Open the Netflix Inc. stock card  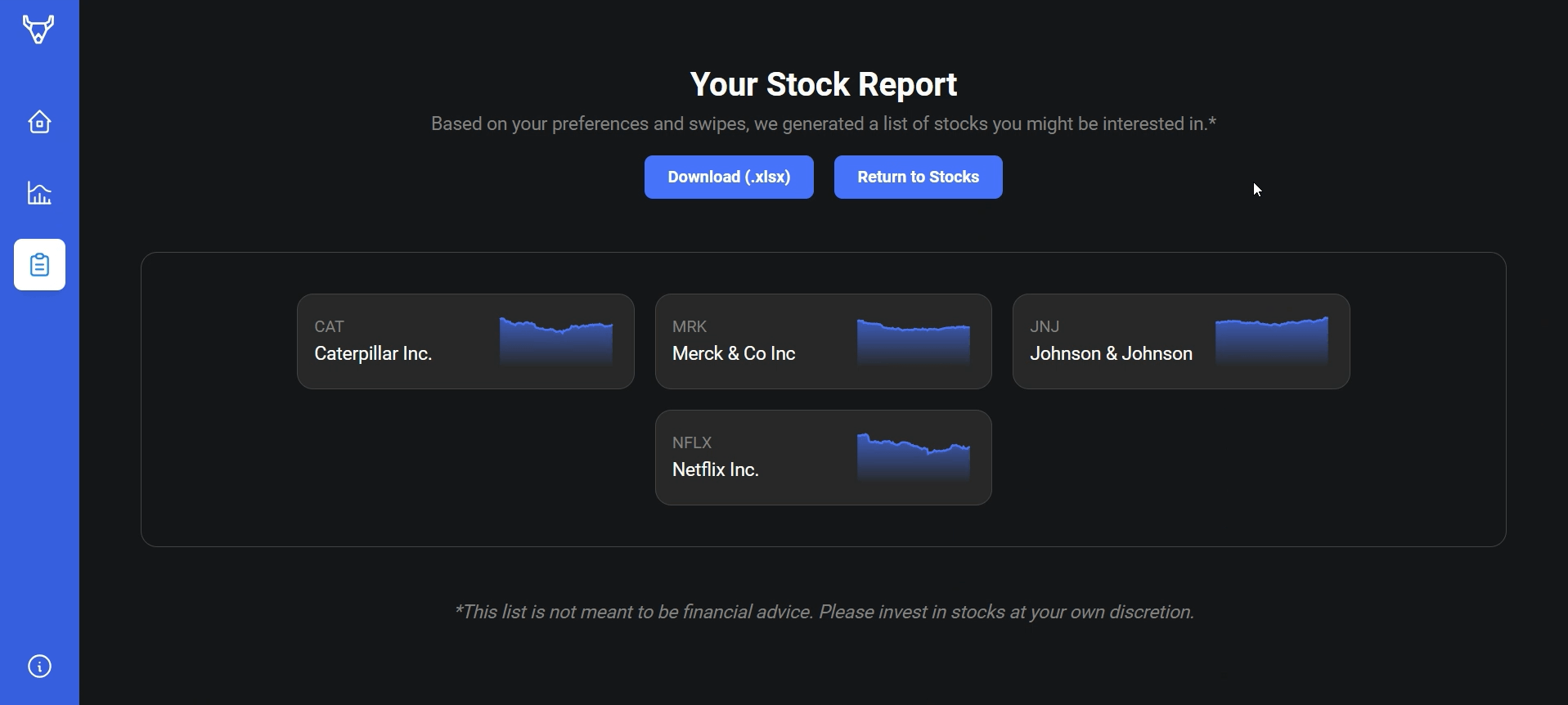[x=823, y=457]
